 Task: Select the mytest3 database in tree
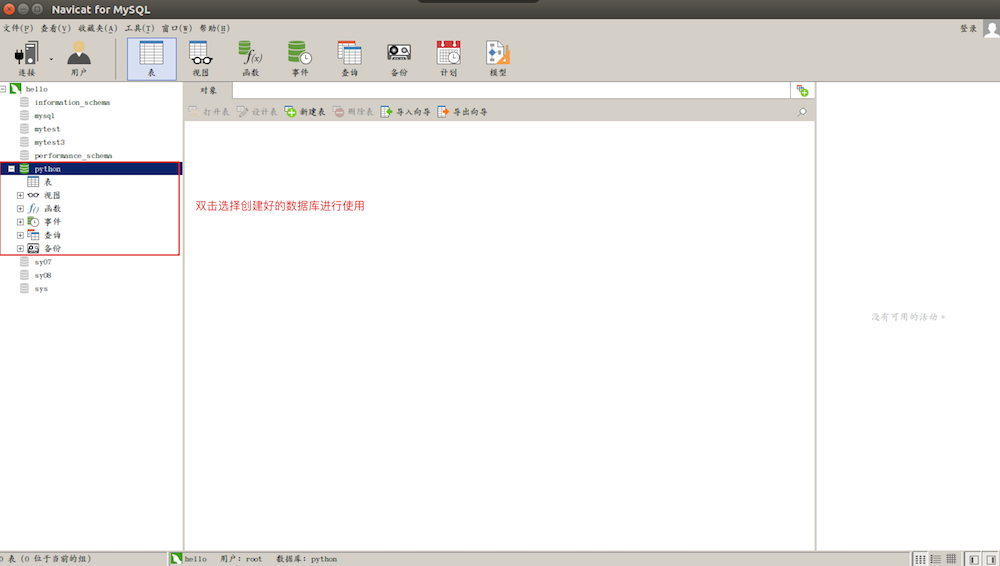click(49, 142)
